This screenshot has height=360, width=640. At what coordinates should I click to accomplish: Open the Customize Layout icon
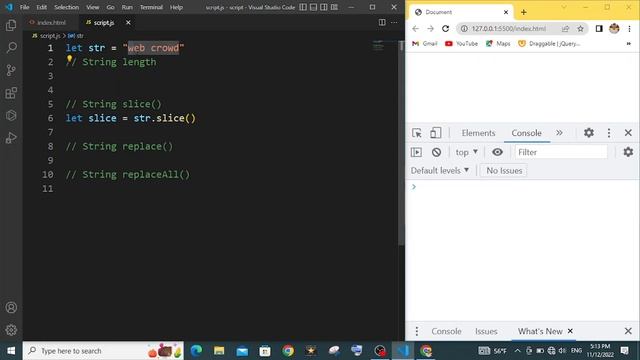tap(334, 7)
